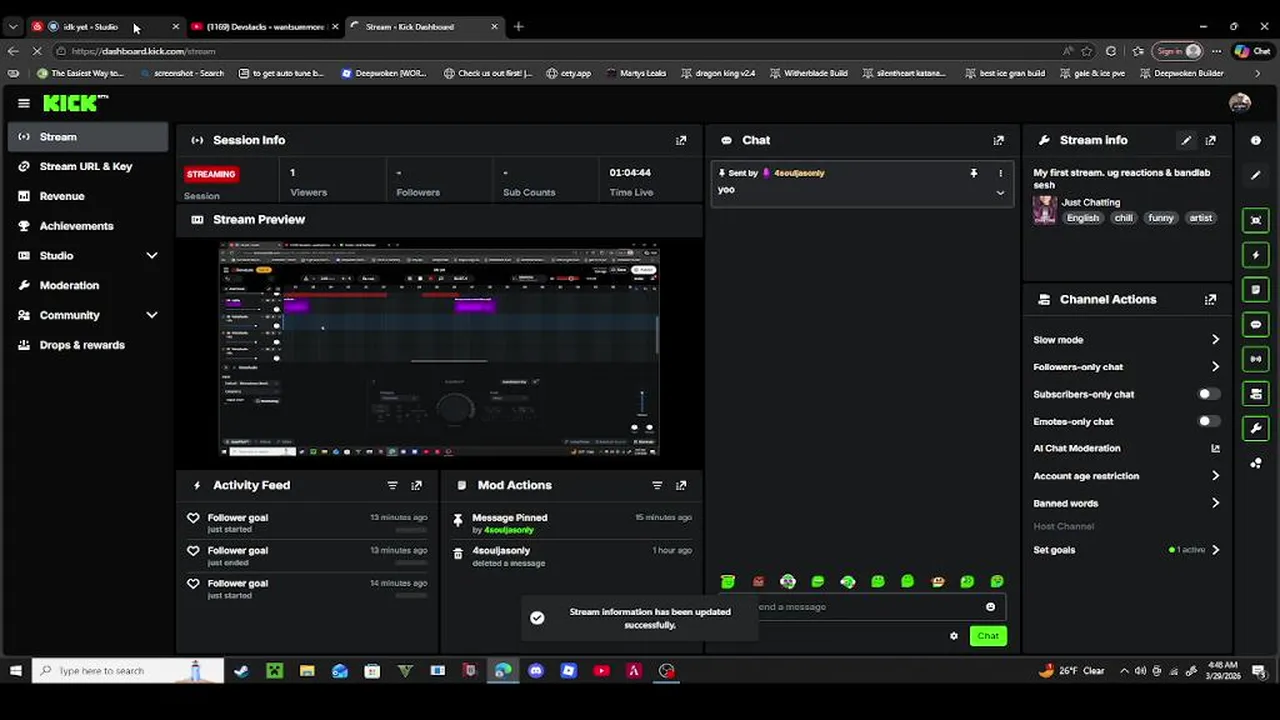Screen dimensions: 1280x720
Task: Collapse the pinned message chevron
Action: point(1000,193)
